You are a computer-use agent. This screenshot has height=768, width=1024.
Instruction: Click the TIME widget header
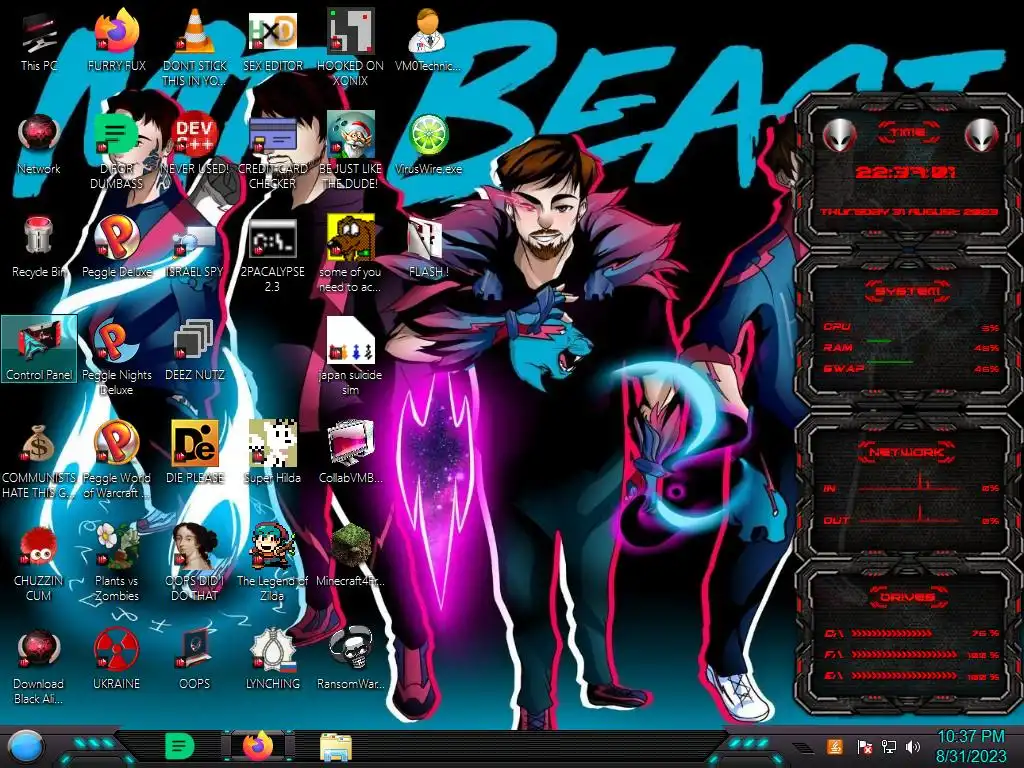[907, 132]
